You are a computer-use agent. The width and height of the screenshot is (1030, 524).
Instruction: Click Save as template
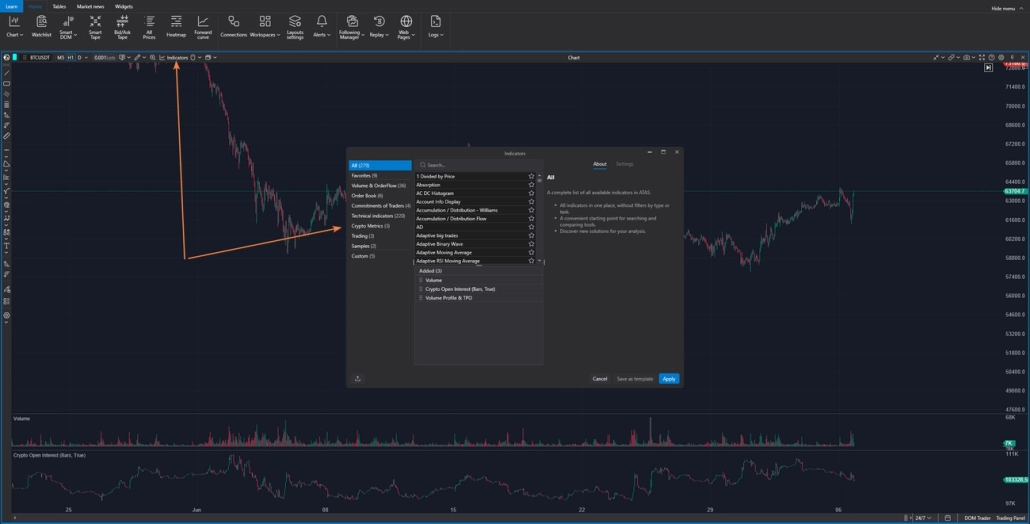pos(635,379)
